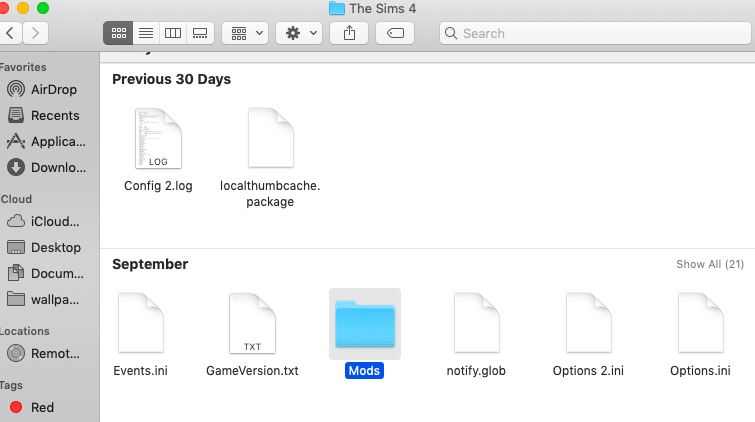This screenshot has width=755, height=422.
Task: Click Show All (21) for September
Action: [x=710, y=264]
